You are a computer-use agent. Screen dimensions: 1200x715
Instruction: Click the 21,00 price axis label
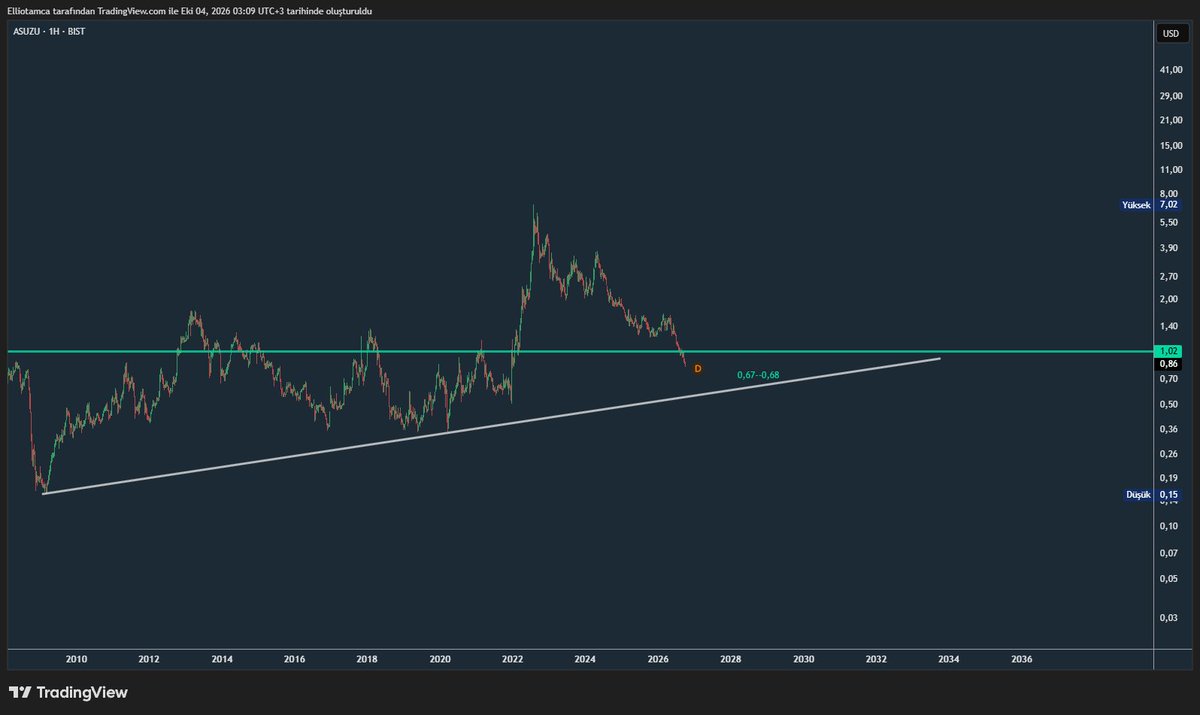click(x=1171, y=120)
